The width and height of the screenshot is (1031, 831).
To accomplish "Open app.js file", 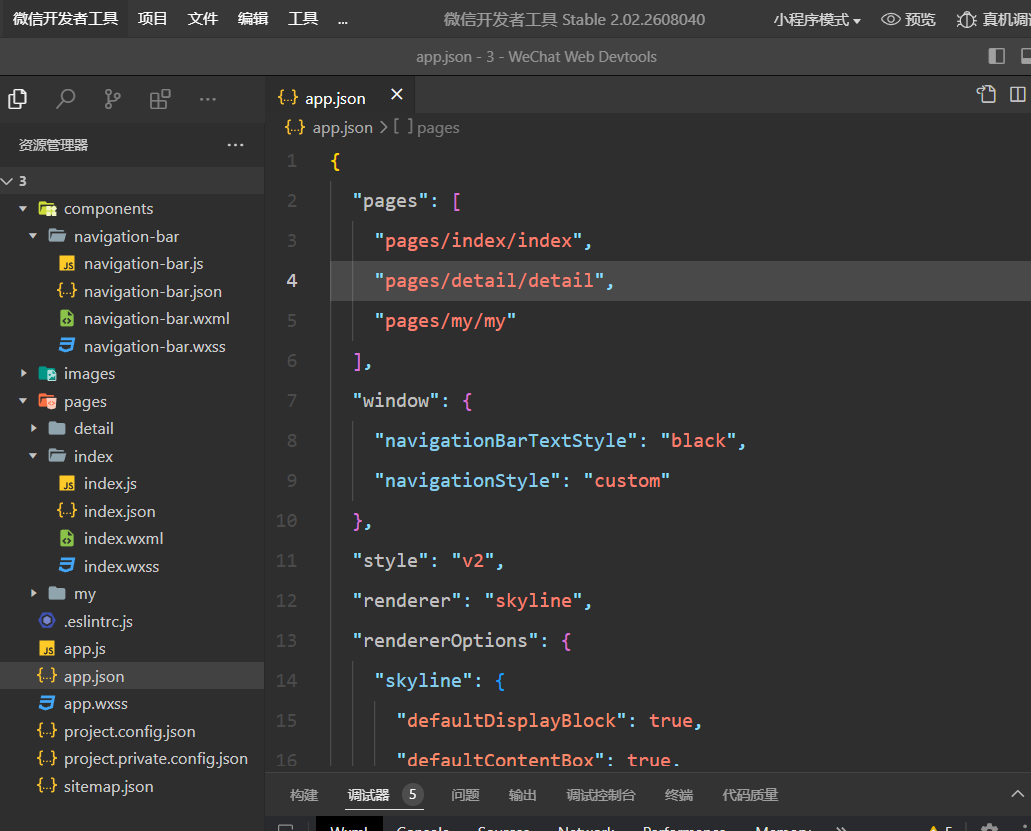I will 132,649.
